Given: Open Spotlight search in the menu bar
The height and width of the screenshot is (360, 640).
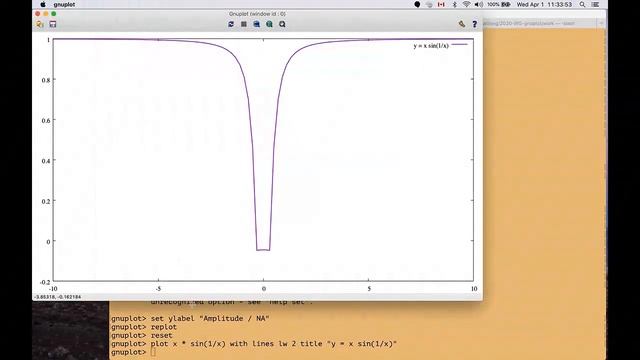Looking at the screenshot, I should tap(582, 4).
